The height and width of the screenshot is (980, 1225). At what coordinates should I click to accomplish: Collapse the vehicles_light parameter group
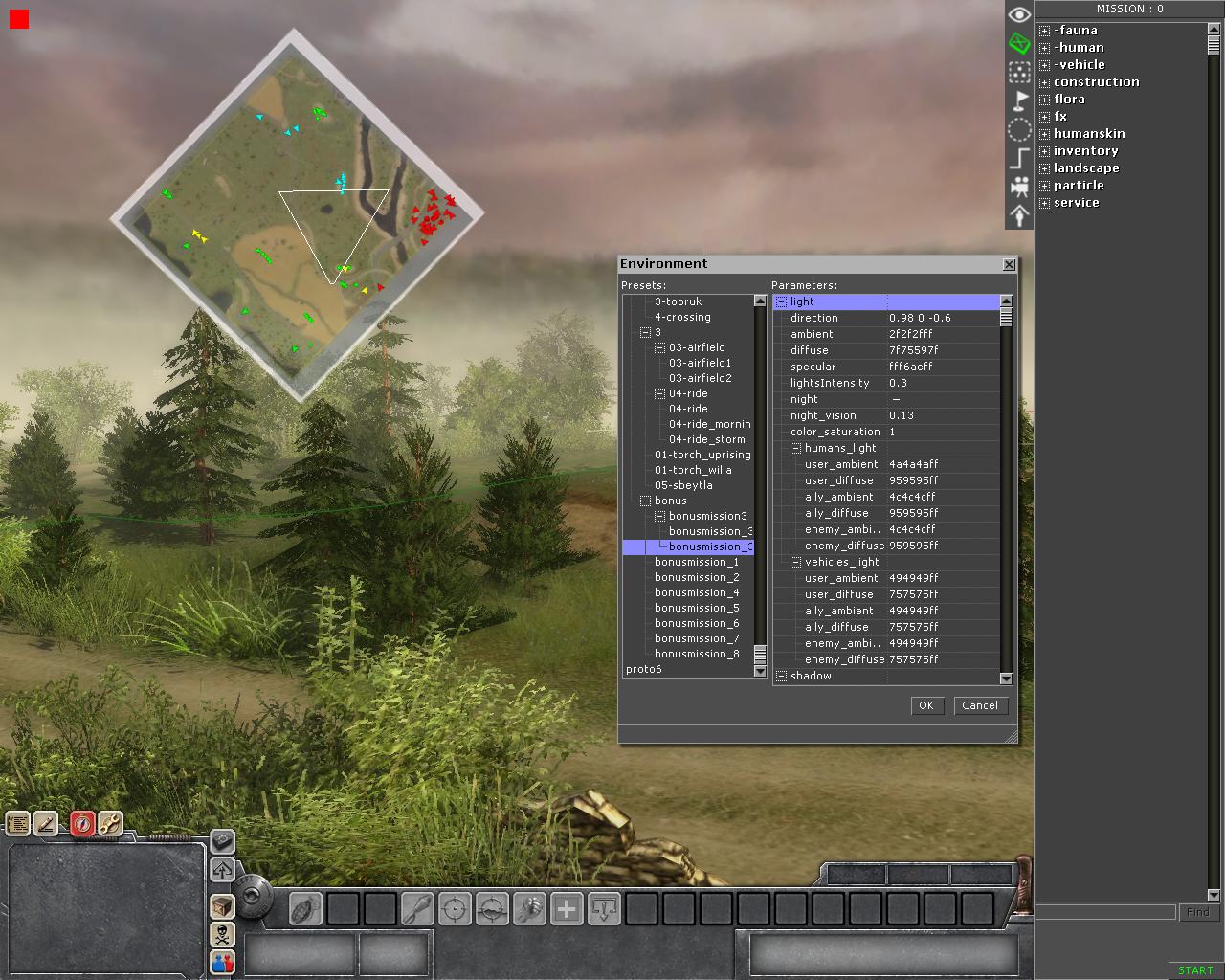pos(795,562)
